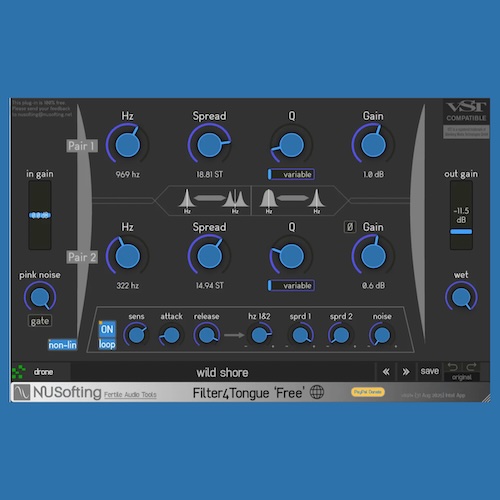Toggle the gate button under pink noise

click(x=40, y=321)
